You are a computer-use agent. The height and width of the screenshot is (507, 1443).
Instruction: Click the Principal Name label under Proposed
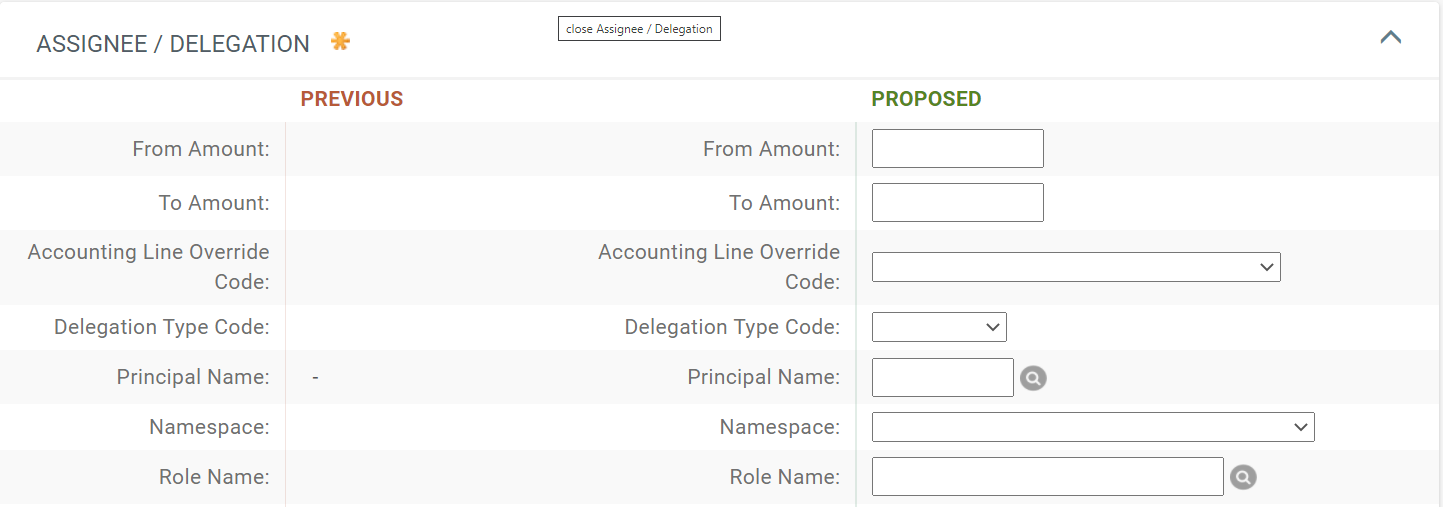763,377
